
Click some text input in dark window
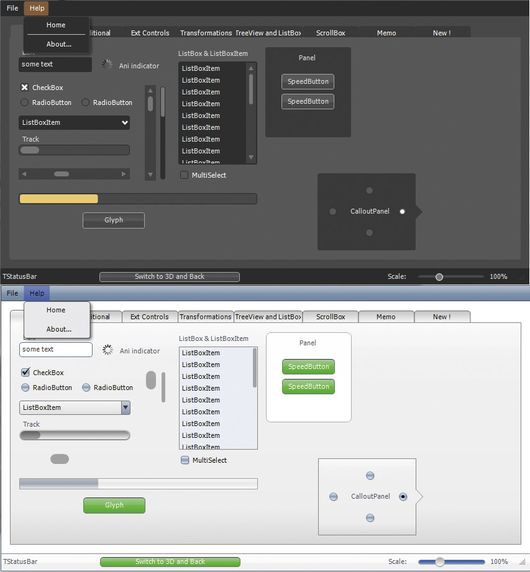pos(55,64)
